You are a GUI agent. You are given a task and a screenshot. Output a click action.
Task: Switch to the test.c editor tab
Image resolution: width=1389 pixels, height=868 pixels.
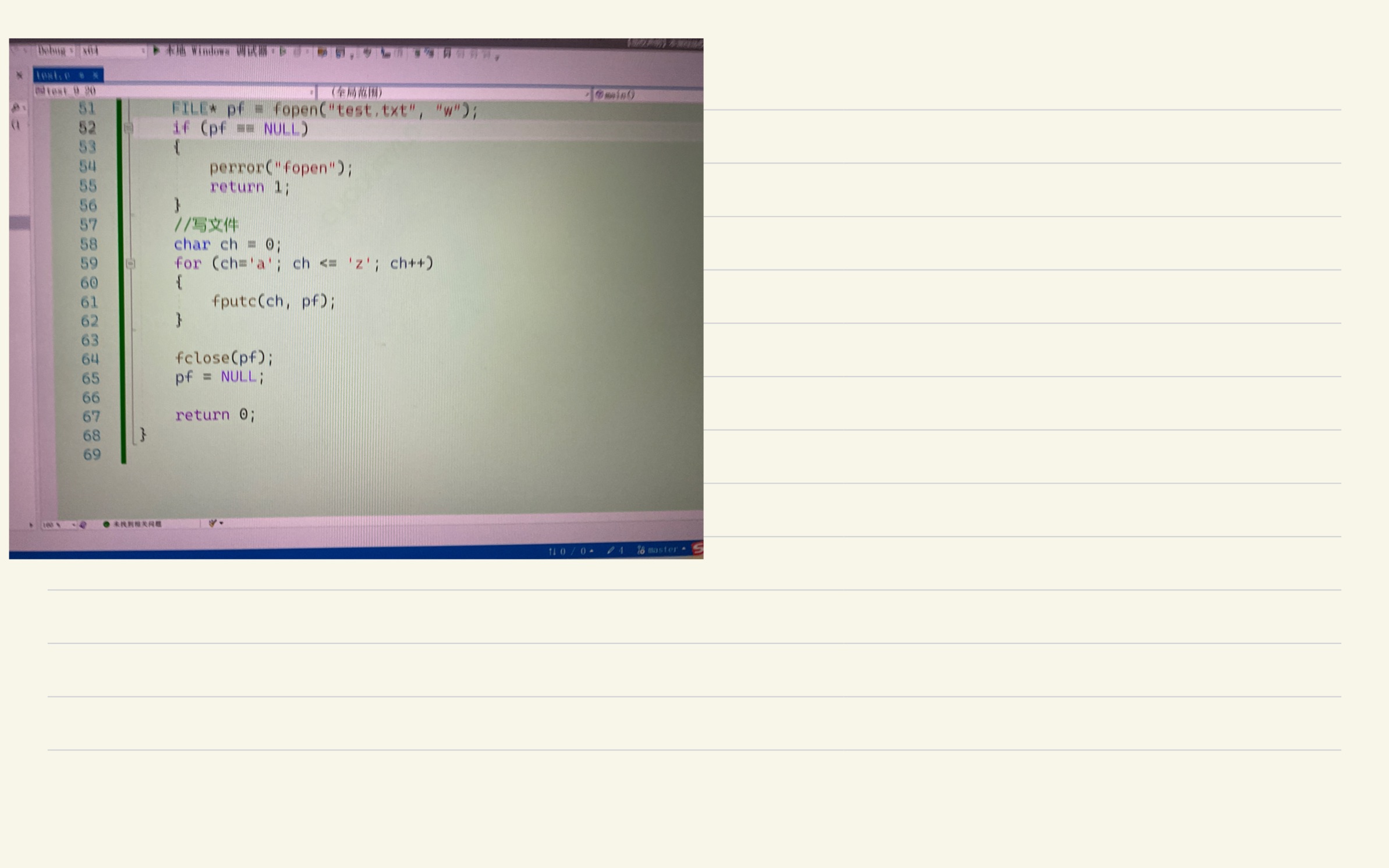coord(54,75)
